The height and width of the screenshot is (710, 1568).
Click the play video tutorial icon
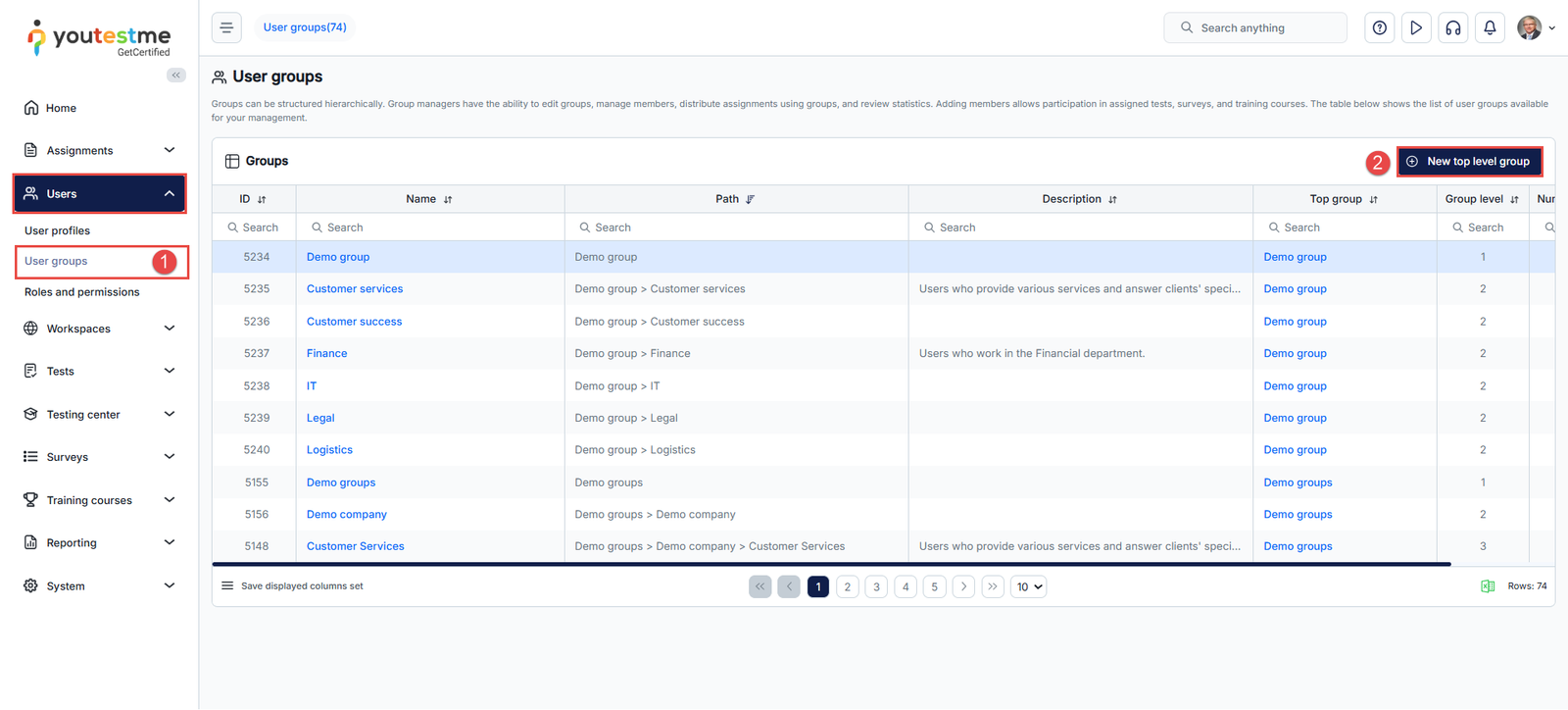[x=1416, y=27]
